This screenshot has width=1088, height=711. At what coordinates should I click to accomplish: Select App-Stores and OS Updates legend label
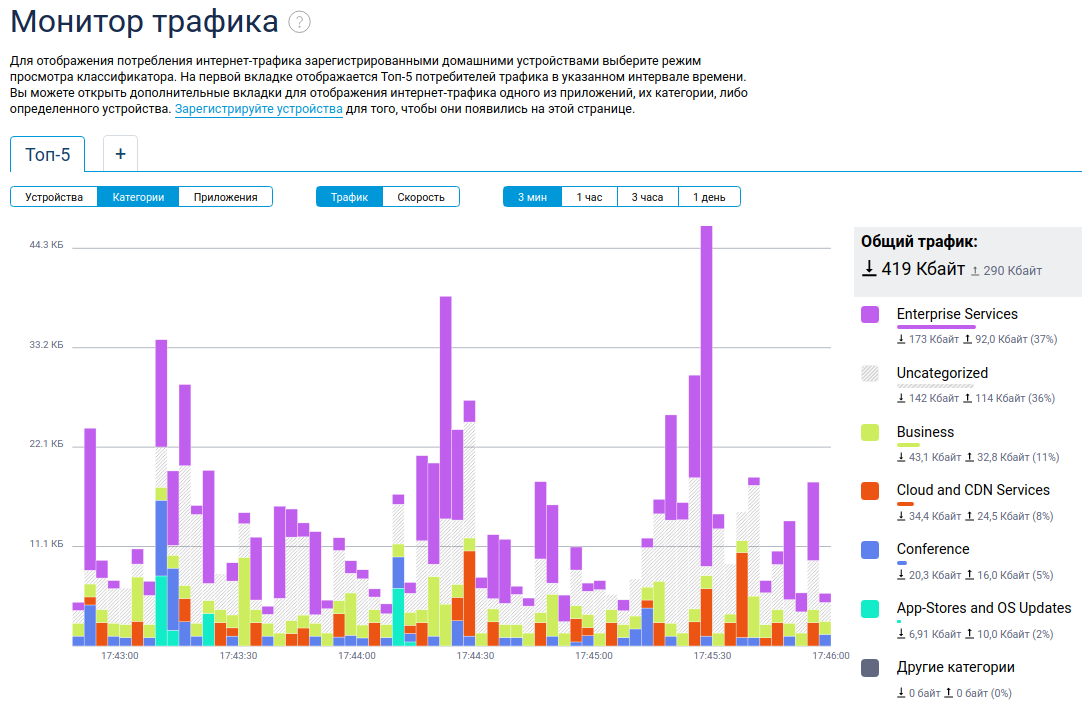coord(983,608)
